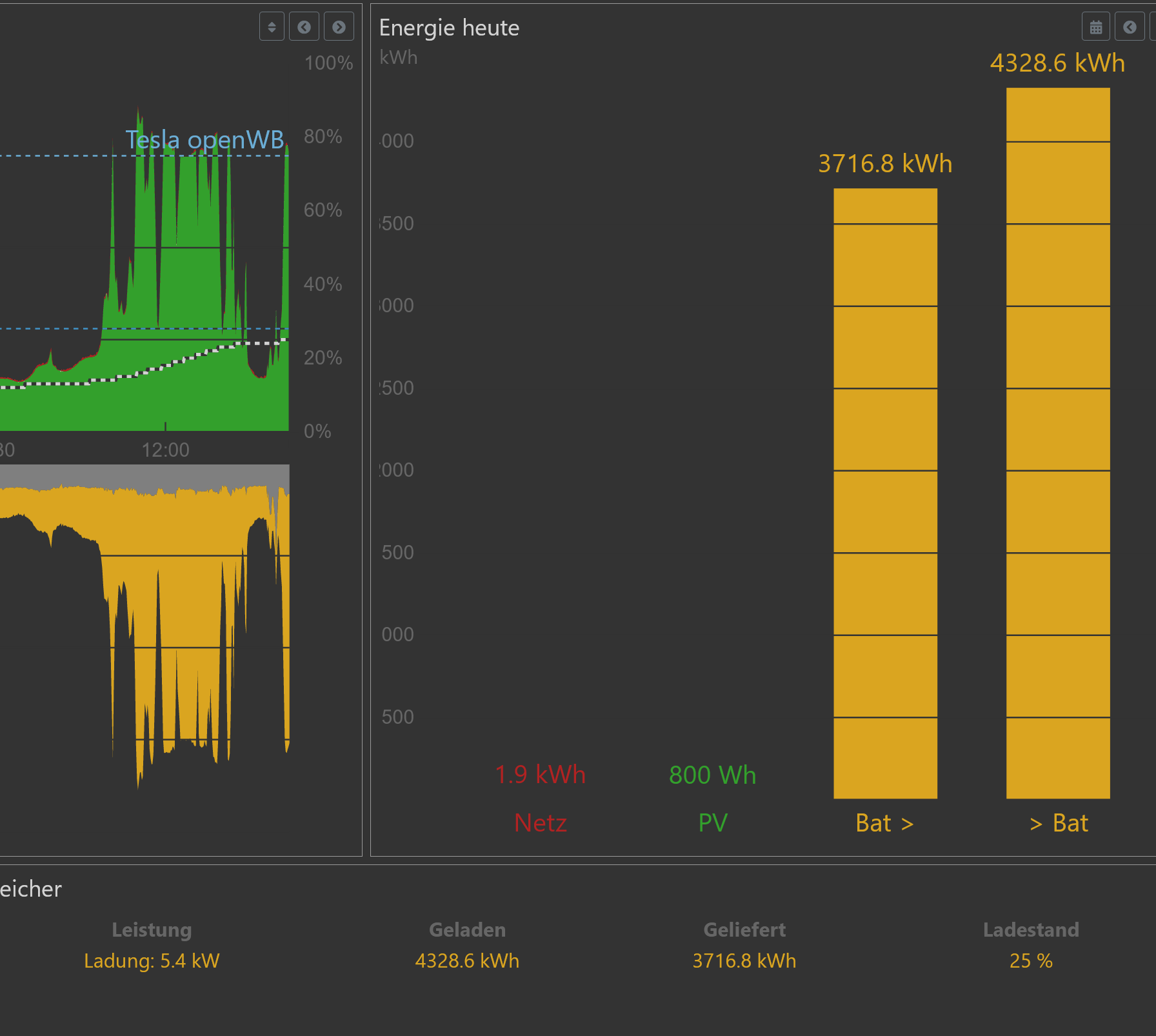The width and height of the screenshot is (1156, 1036).
Task: Click the Tesla openWB graph label
Action: 204,139
